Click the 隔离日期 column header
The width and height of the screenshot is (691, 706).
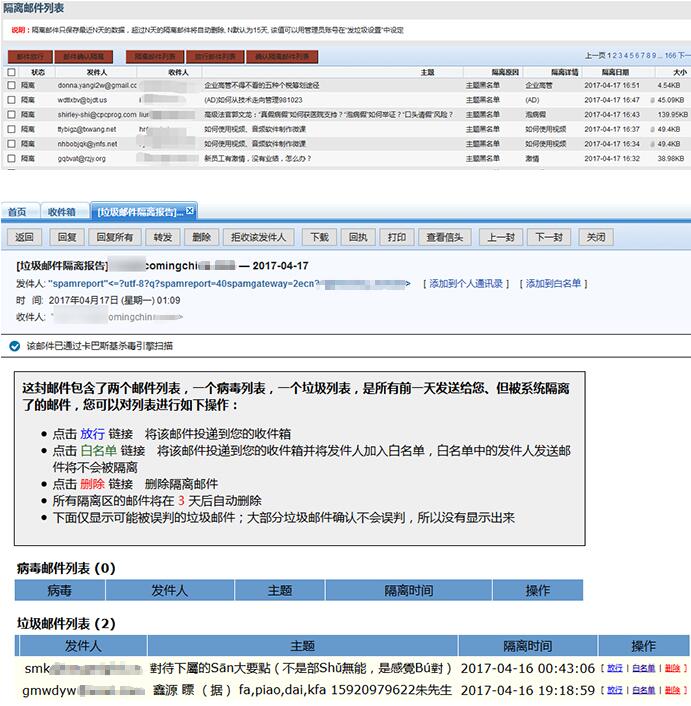pos(615,72)
